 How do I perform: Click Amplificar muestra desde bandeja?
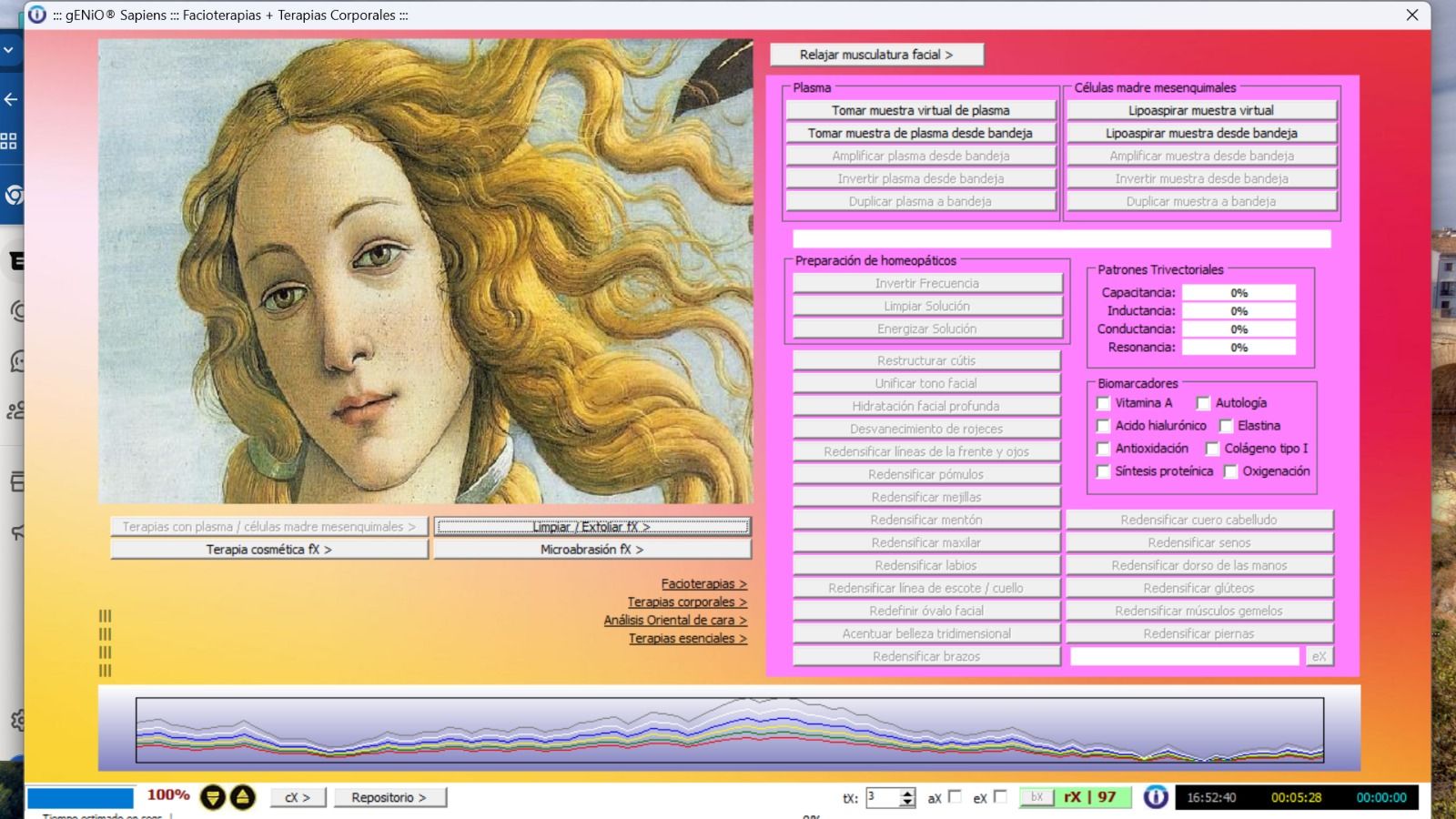tap(1201, 156)
